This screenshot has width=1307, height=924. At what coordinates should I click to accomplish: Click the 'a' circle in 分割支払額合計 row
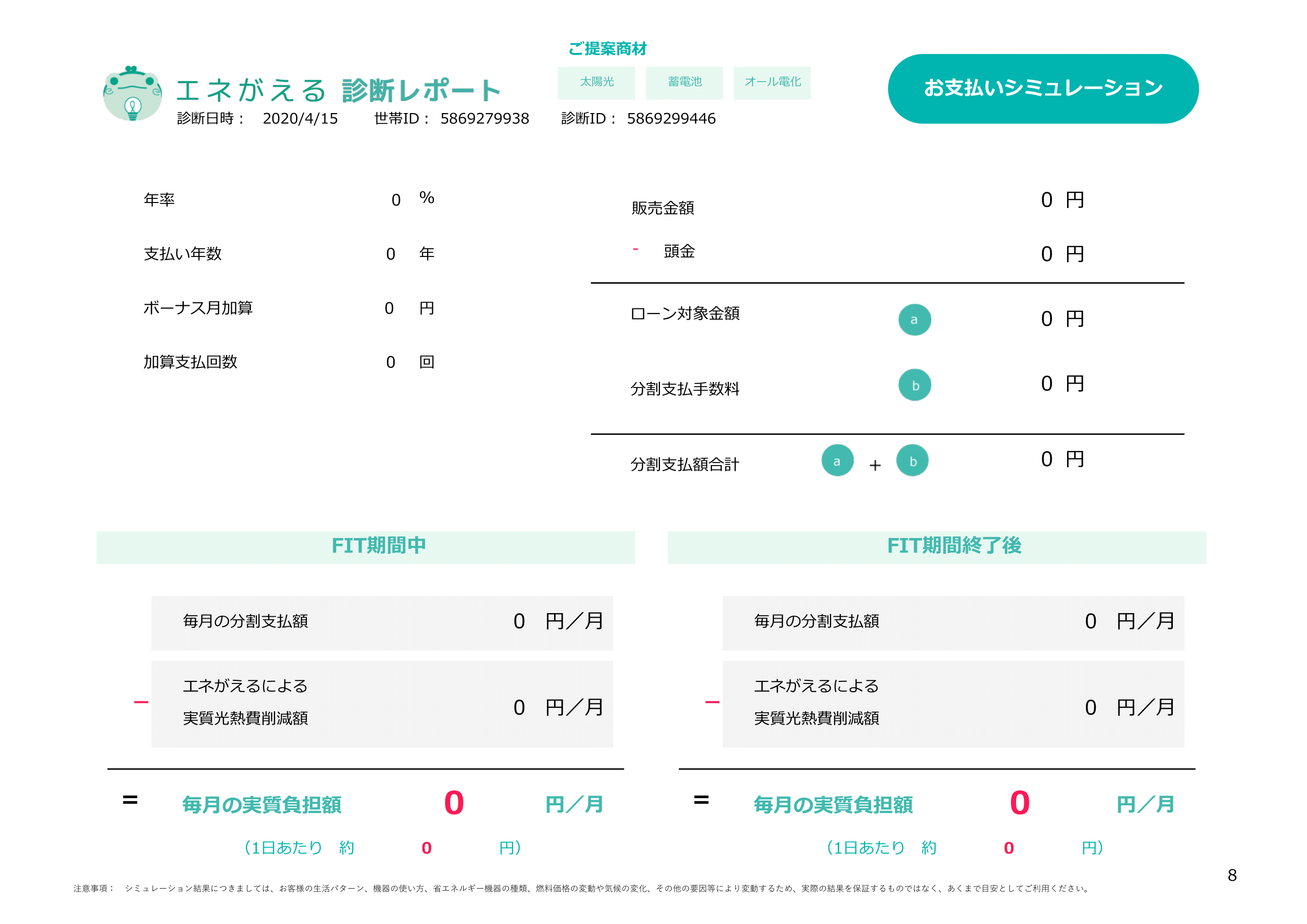tap(837, 460)
